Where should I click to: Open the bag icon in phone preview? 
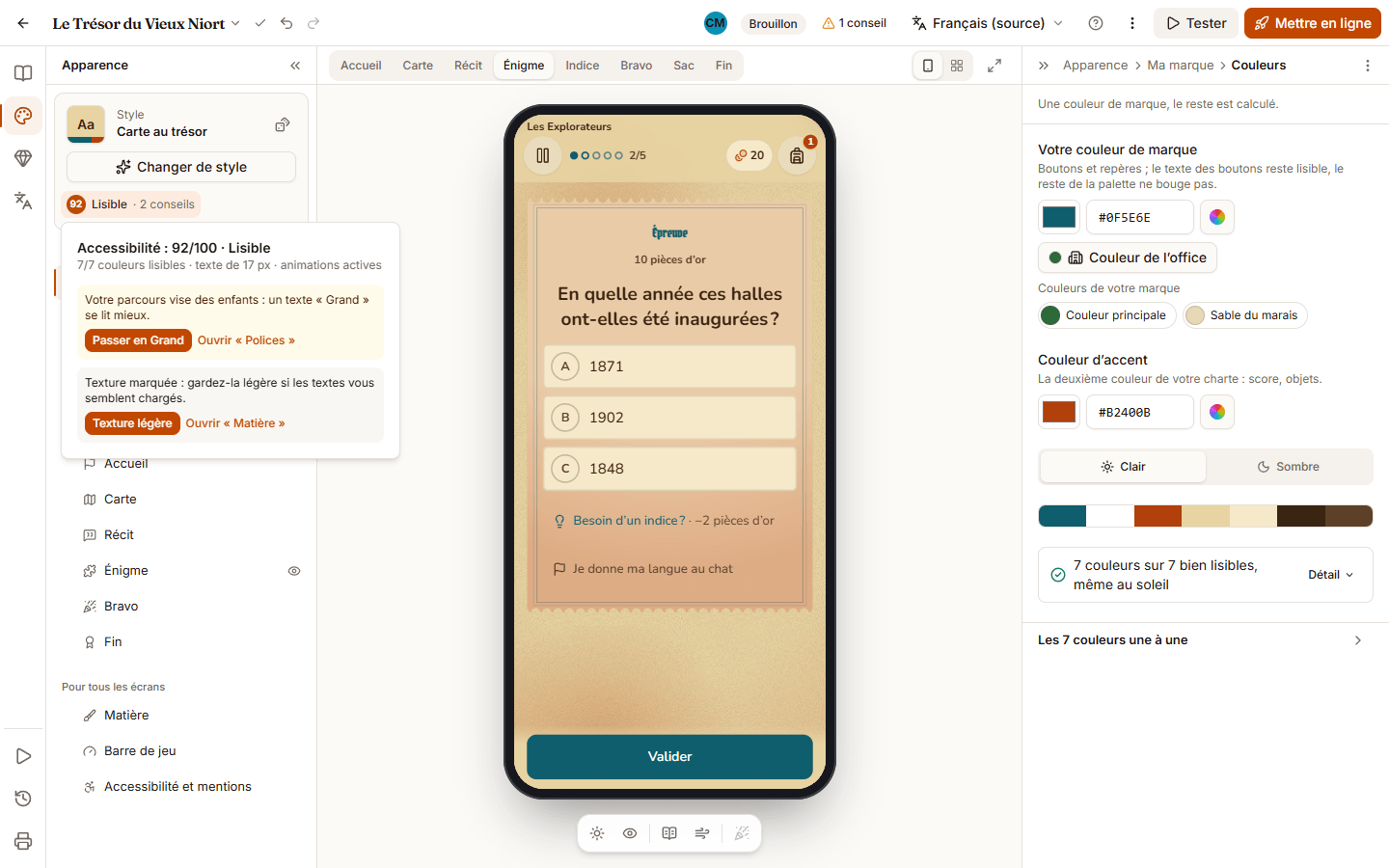pos(797,155)
